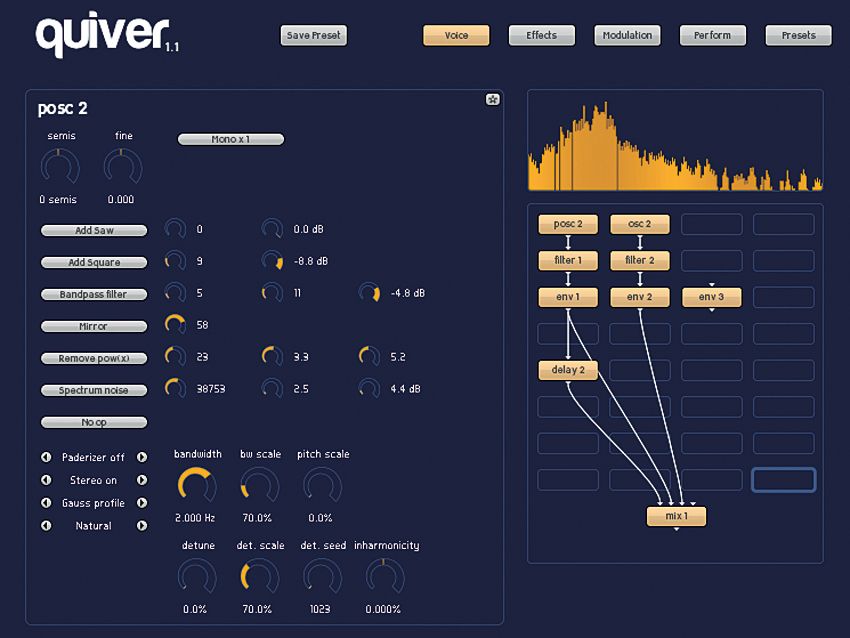Click the Spectrum noise knob showing 38753
Screen dimensions: 850x638
pos(175,389)
